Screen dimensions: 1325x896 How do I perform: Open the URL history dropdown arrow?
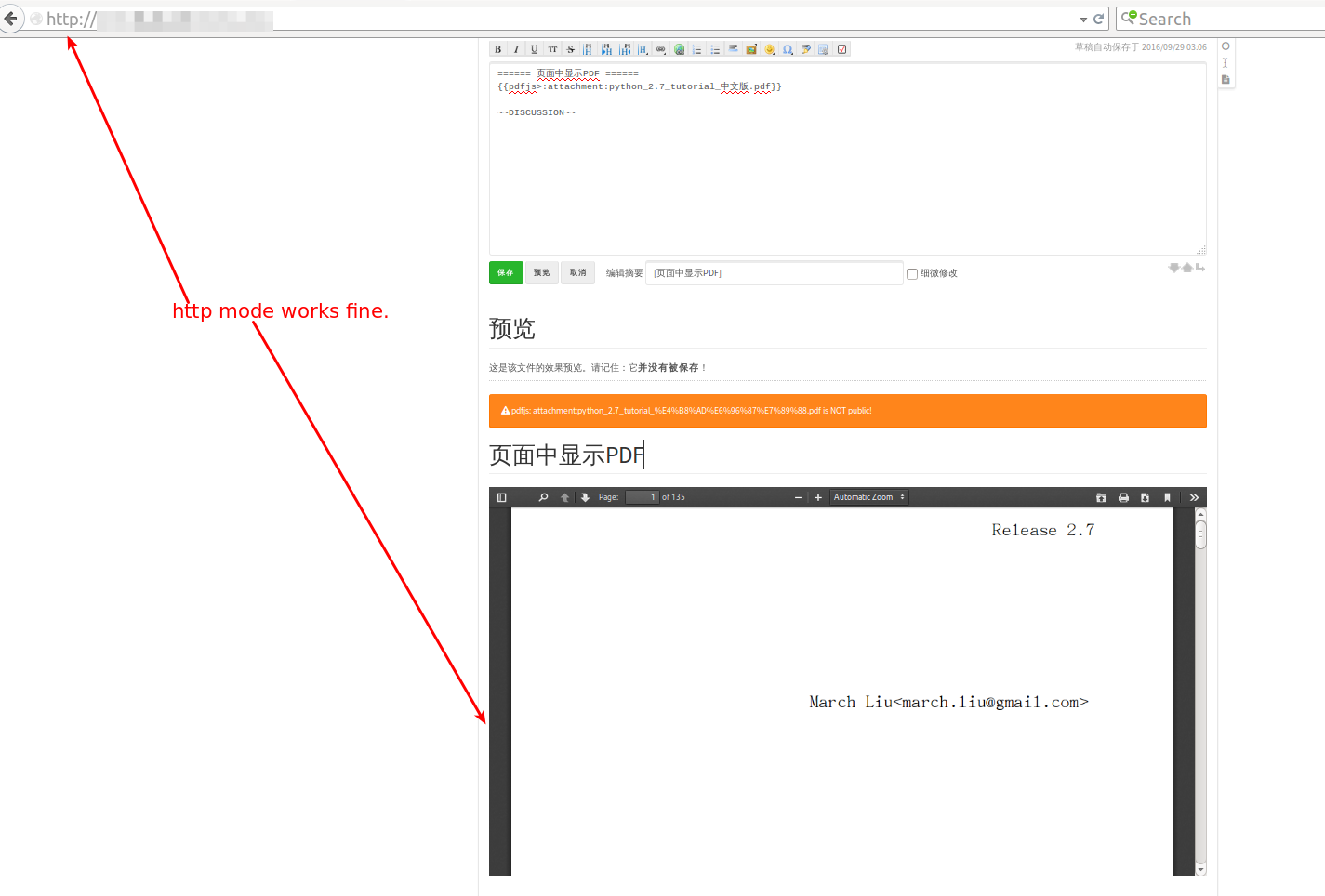1083,20
